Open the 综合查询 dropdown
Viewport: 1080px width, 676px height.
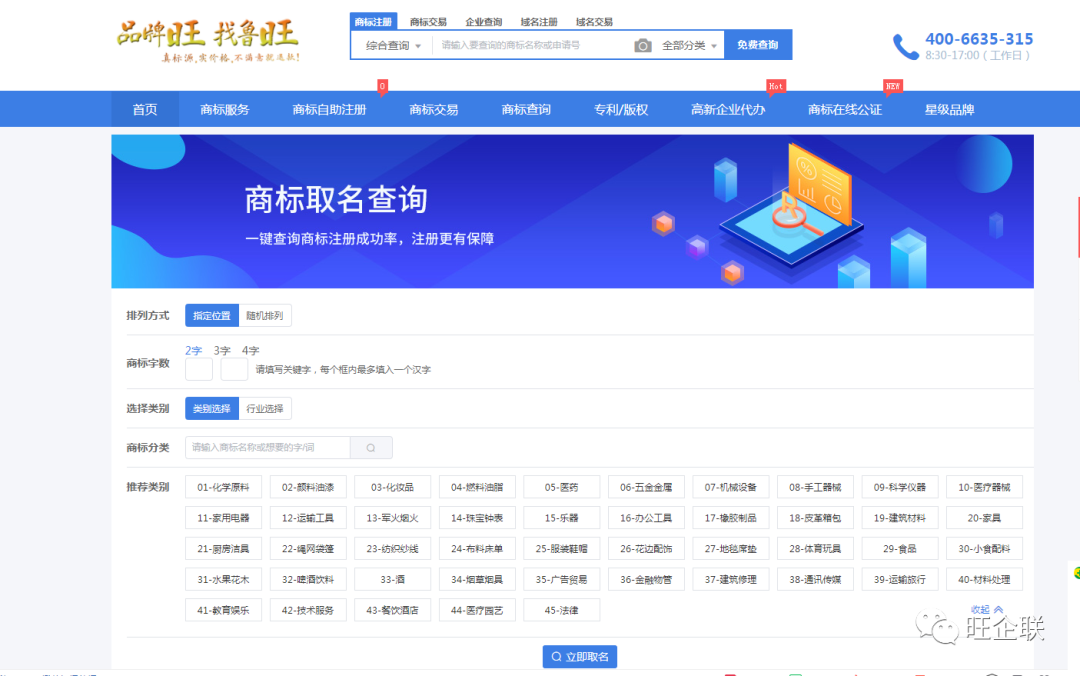click(391, 45)
